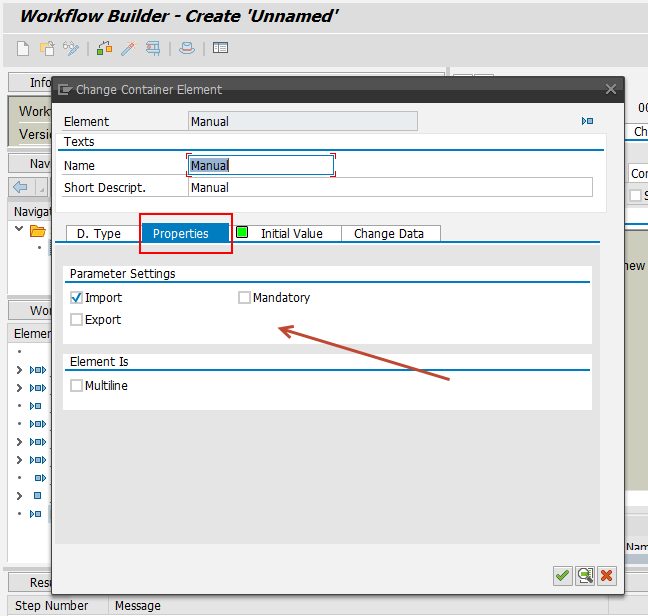
Task: Click the check/test icon beside green checkmark
Action: coord(585,575)
